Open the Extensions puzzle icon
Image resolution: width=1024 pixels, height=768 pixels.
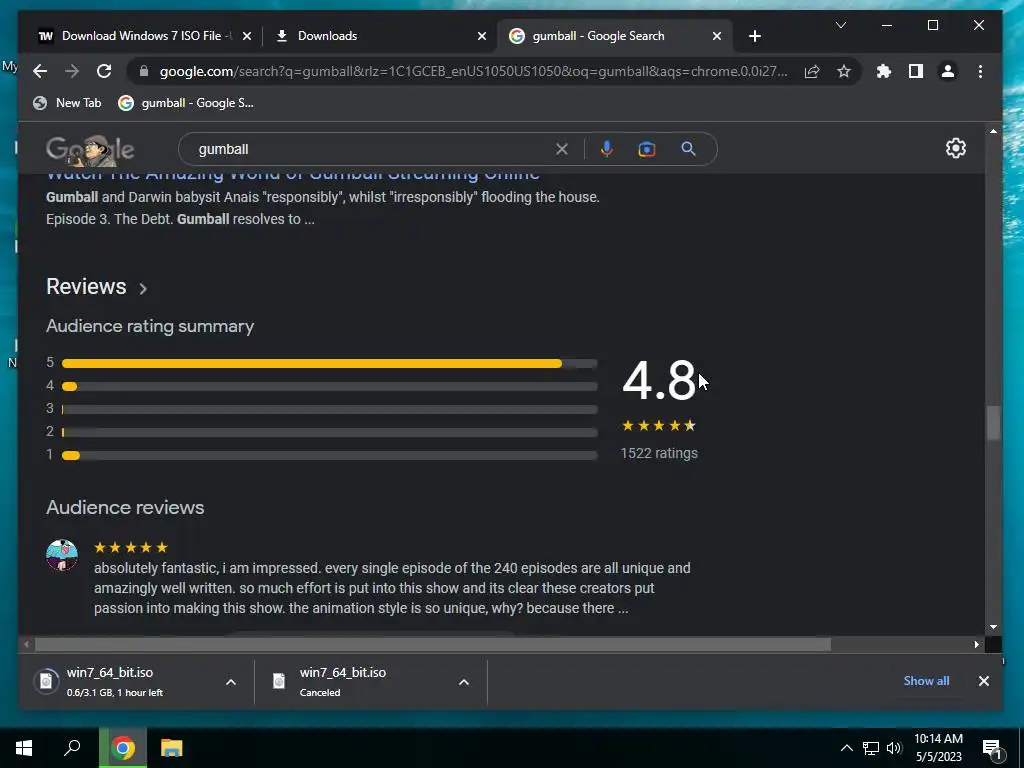(884, 71)
